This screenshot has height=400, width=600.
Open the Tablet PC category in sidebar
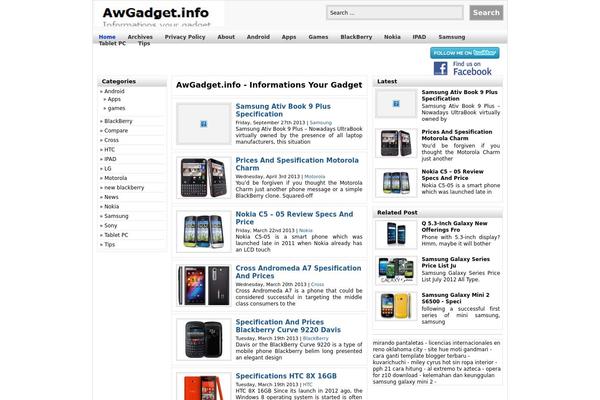click(116, 235)
